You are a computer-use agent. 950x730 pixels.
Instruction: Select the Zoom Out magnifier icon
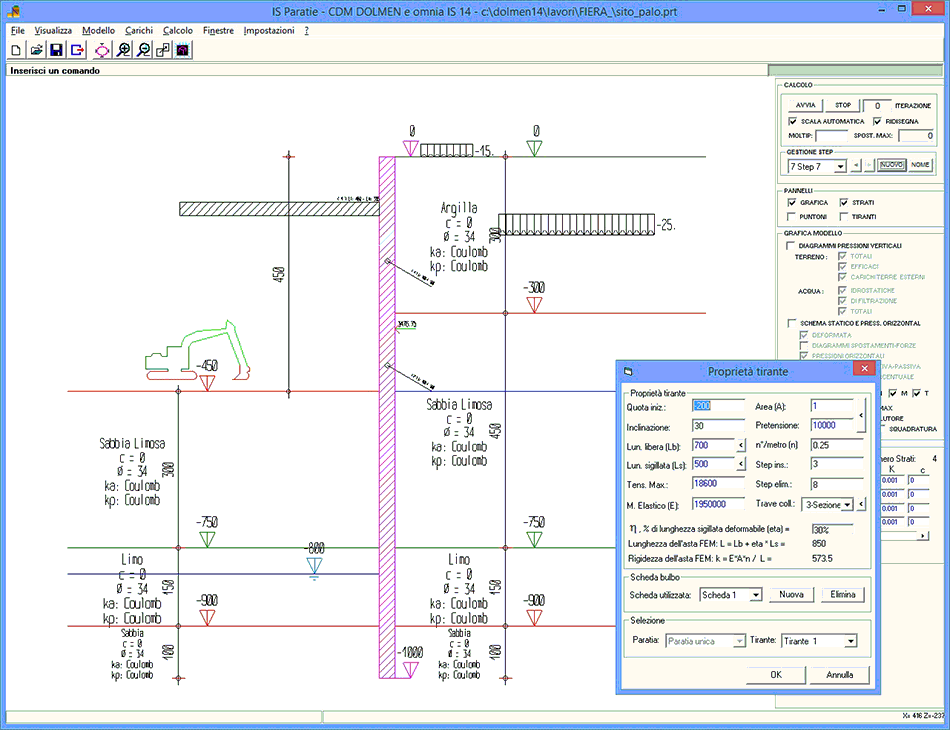click(143, 50)
